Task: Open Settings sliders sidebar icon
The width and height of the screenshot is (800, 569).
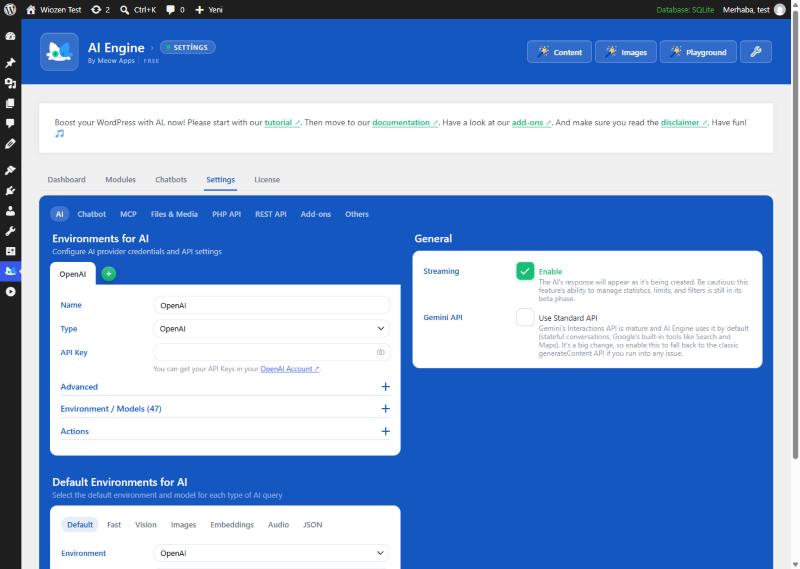Action: click(x=10, y=251)
